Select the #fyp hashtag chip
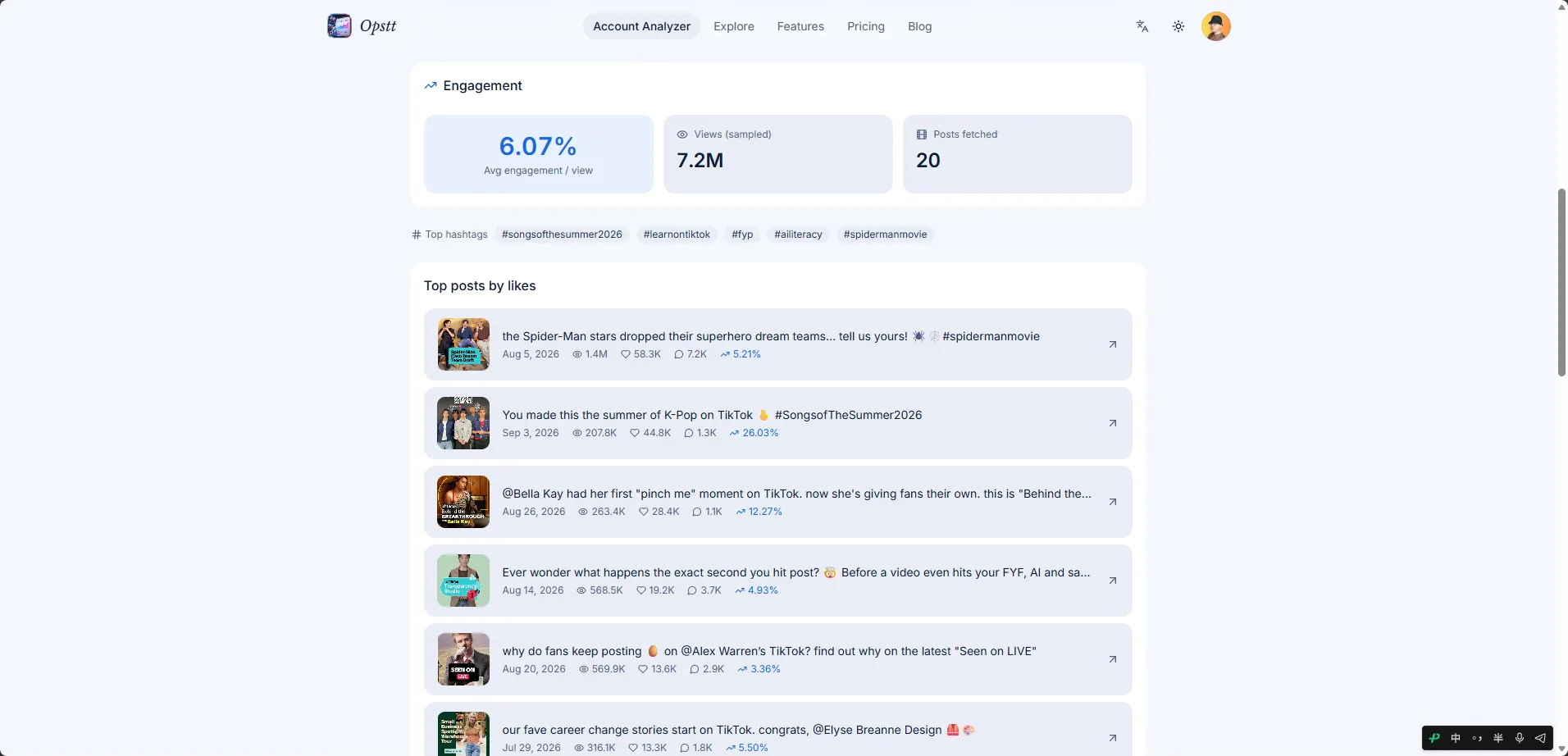 [x=742, y=235]
